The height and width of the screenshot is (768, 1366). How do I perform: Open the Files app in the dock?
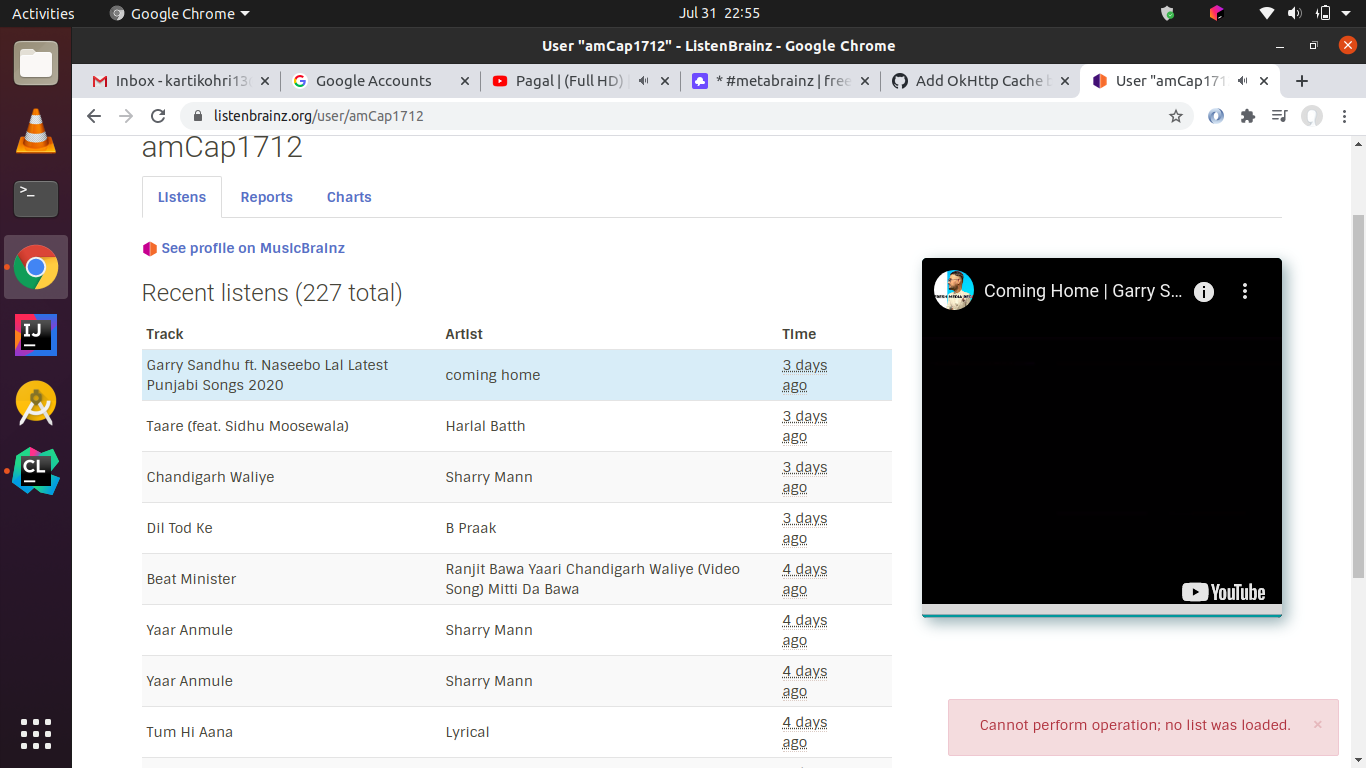click(x=36, y=63)
